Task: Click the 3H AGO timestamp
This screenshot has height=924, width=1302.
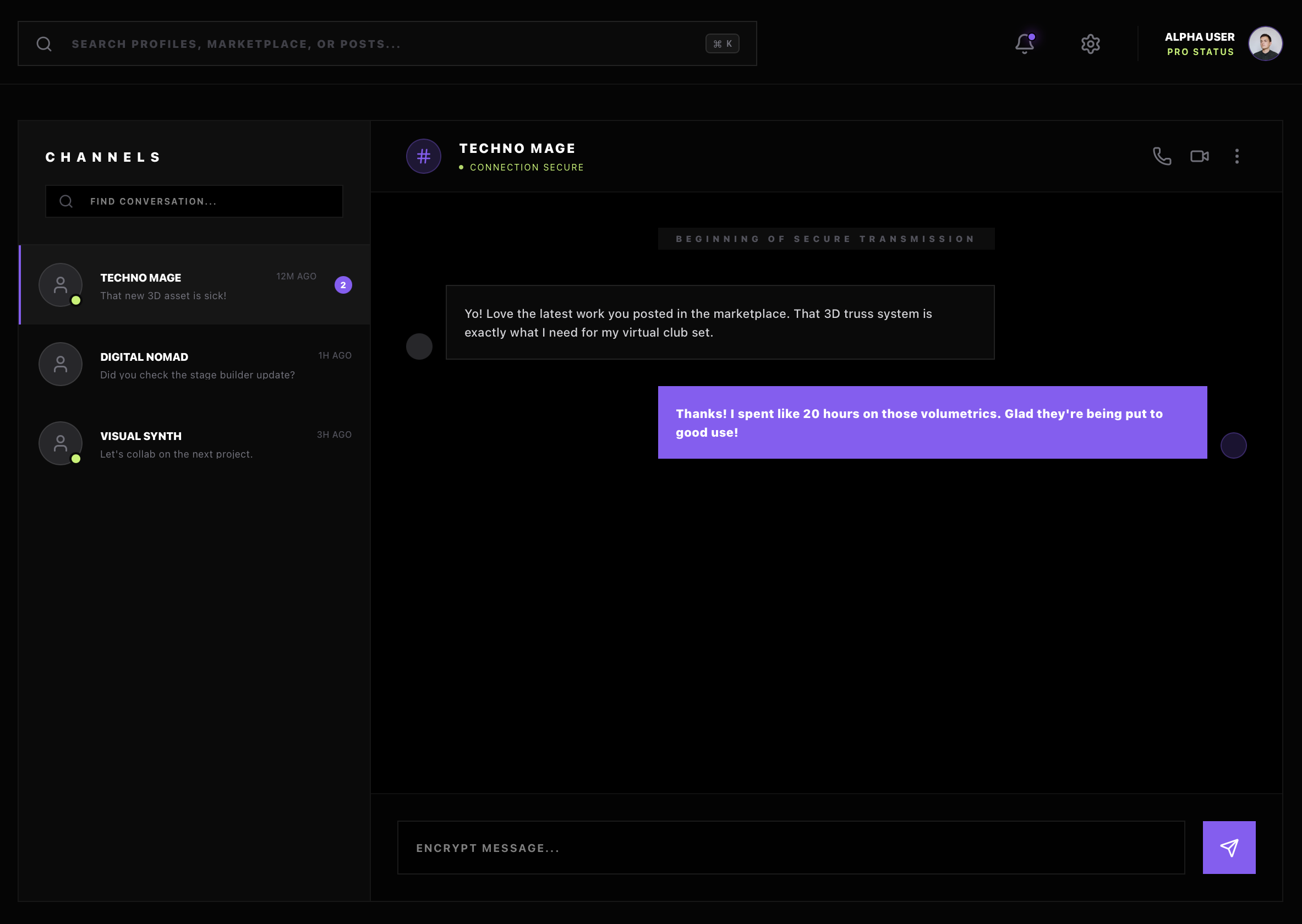Action: 334,435
